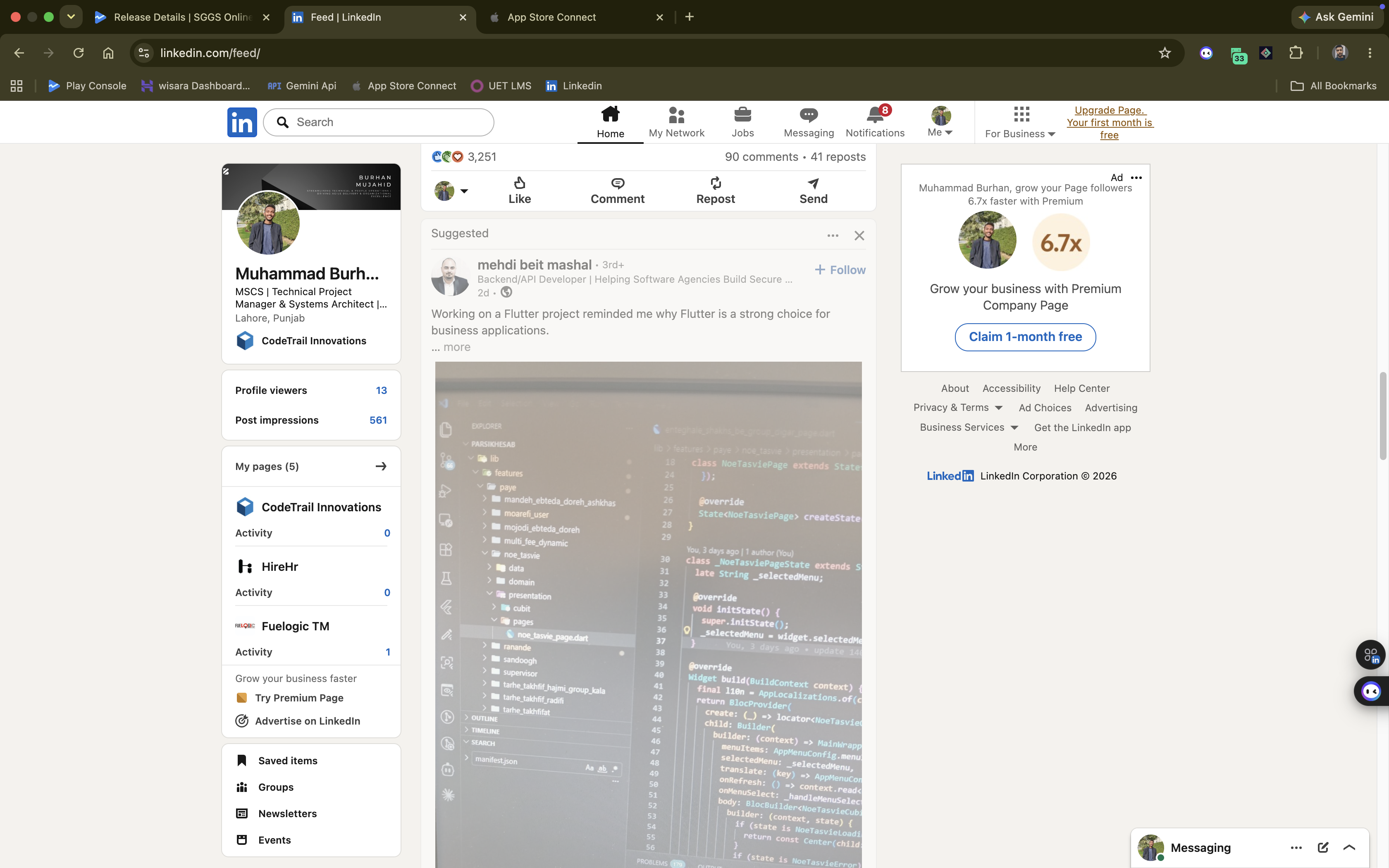Open the 90 comments link
Image resolution: width=1389 pixels, height=868 pixels.
click(761, 157)
